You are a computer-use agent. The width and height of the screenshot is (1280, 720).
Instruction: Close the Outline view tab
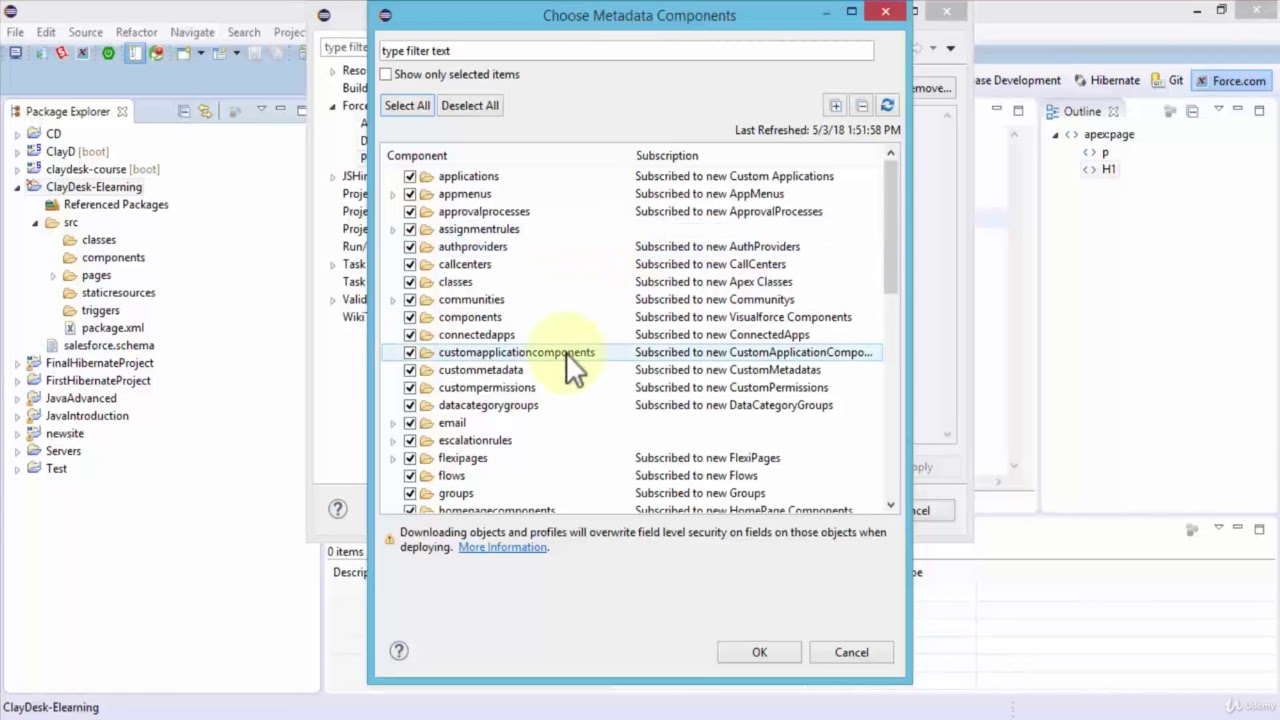[x=1113, y=112]
